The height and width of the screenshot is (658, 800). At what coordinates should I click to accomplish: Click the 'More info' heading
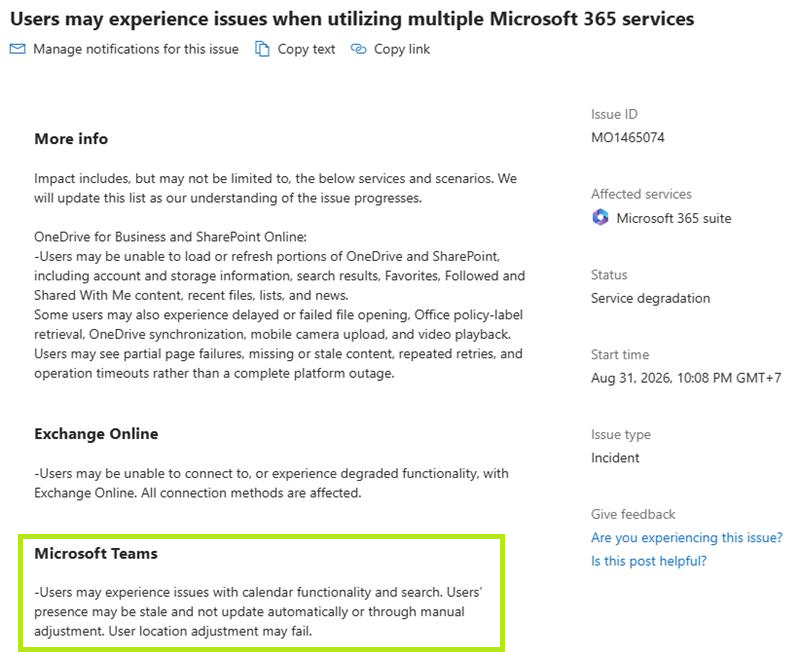(71, 139)
